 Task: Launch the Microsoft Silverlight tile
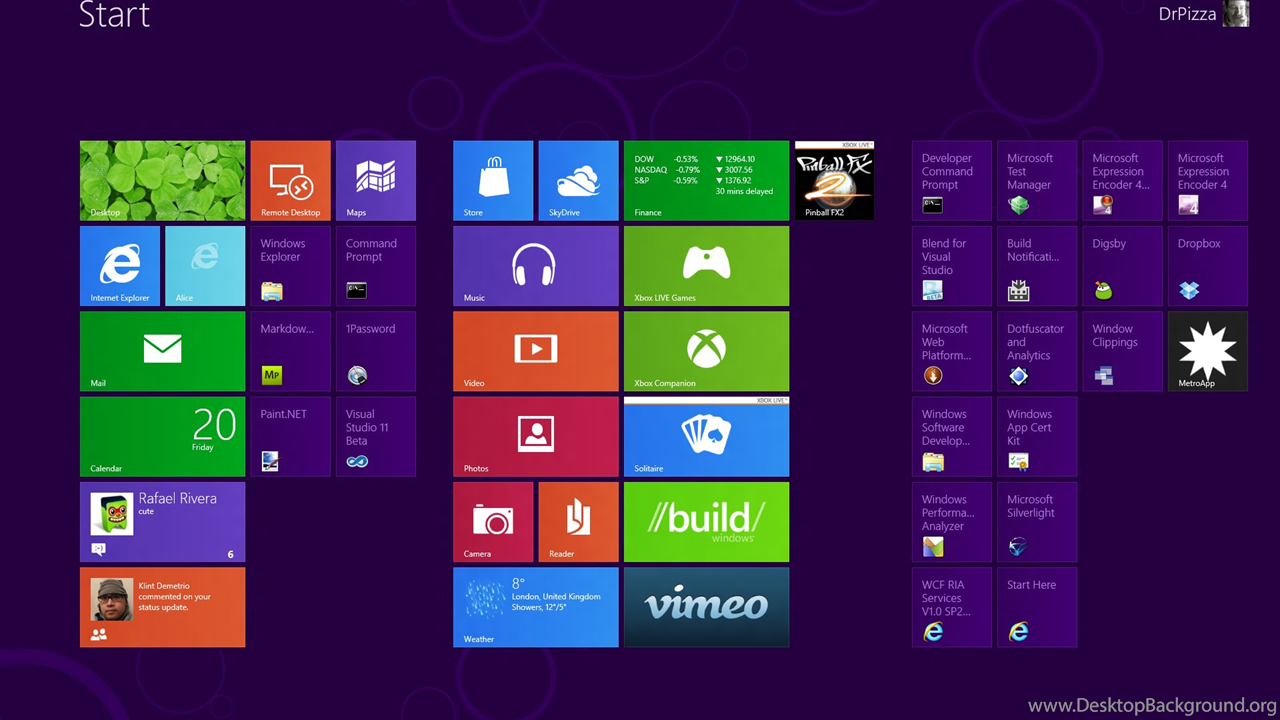coord(1037,522)
